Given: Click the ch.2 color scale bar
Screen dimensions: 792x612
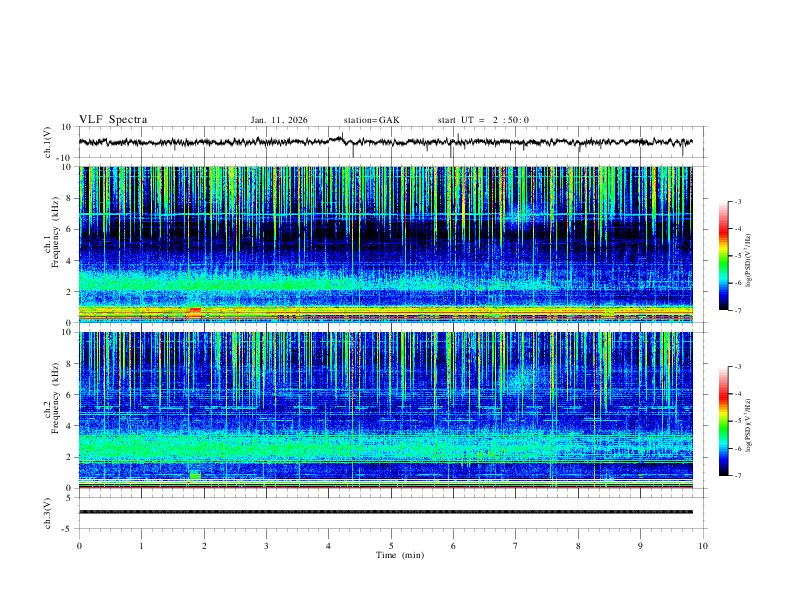Looking at the screenshot, I should pos(723,421).
